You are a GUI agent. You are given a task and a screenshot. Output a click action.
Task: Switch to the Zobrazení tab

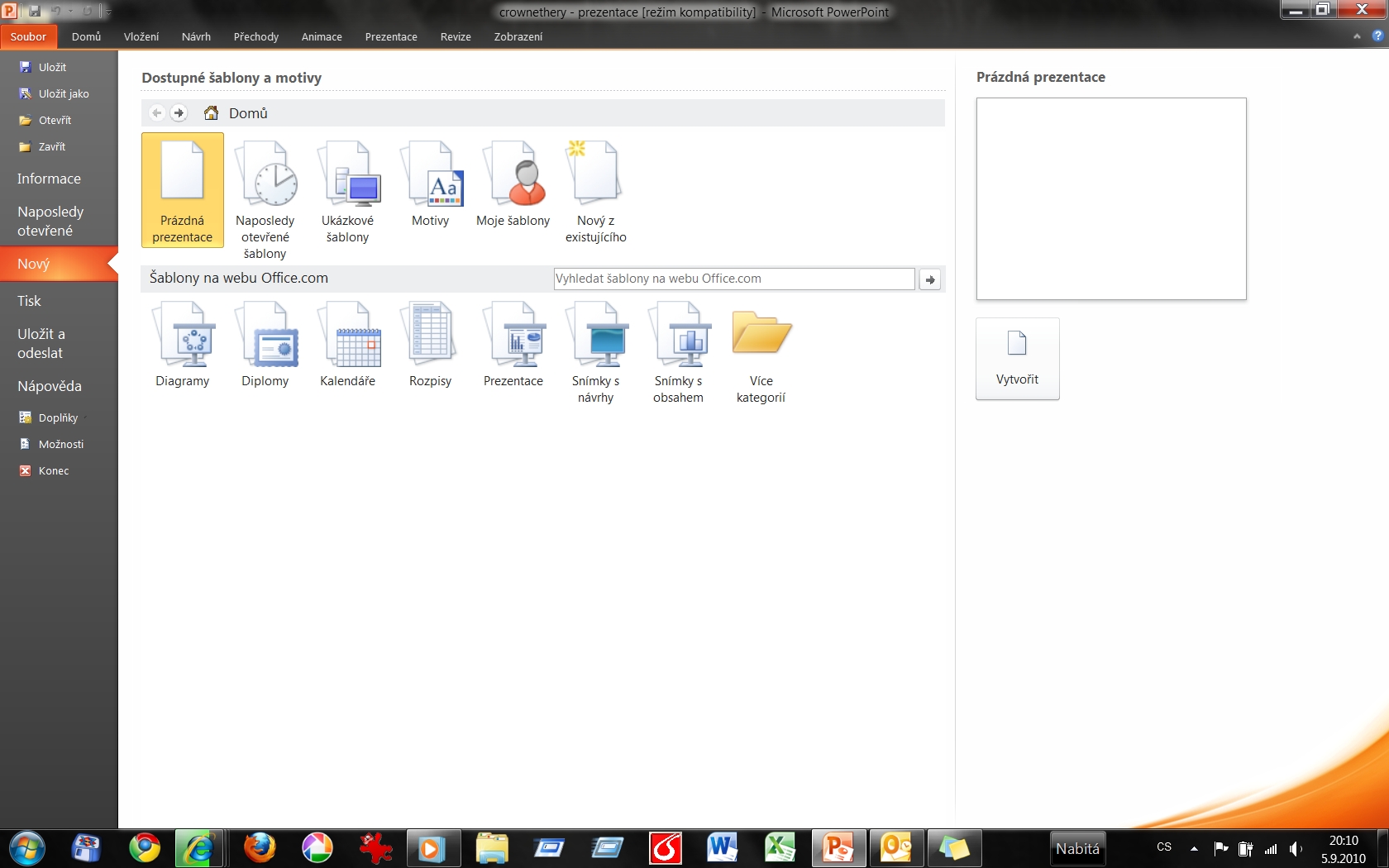pyautogui.click(x=518, y=36)
